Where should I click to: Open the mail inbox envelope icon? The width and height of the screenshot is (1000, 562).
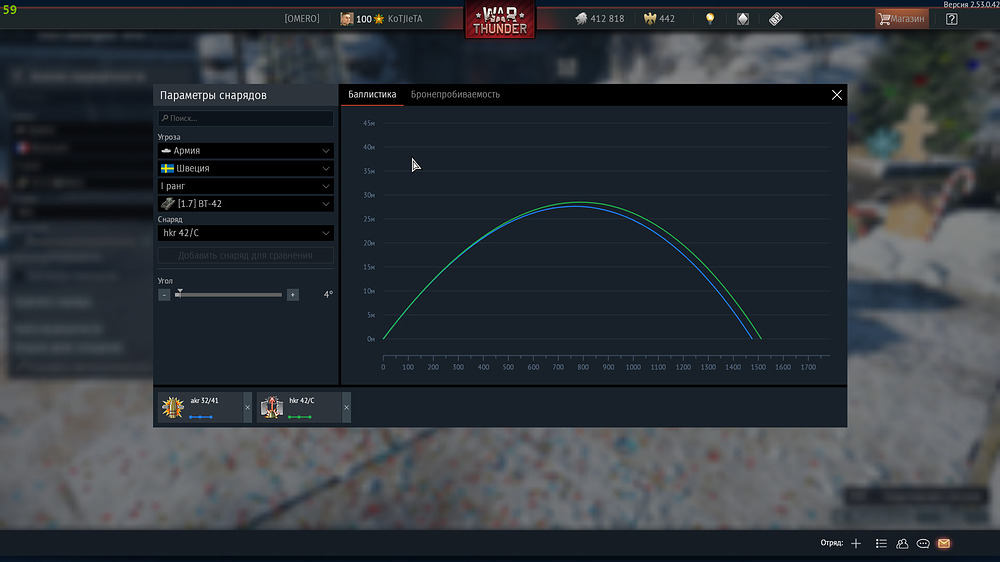[943, 543]
